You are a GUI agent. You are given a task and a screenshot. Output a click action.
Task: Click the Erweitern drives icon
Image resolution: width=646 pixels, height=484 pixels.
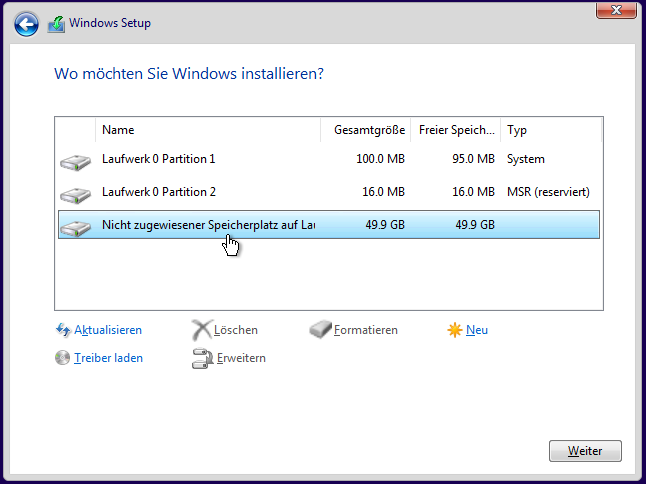tap(202, 358)
